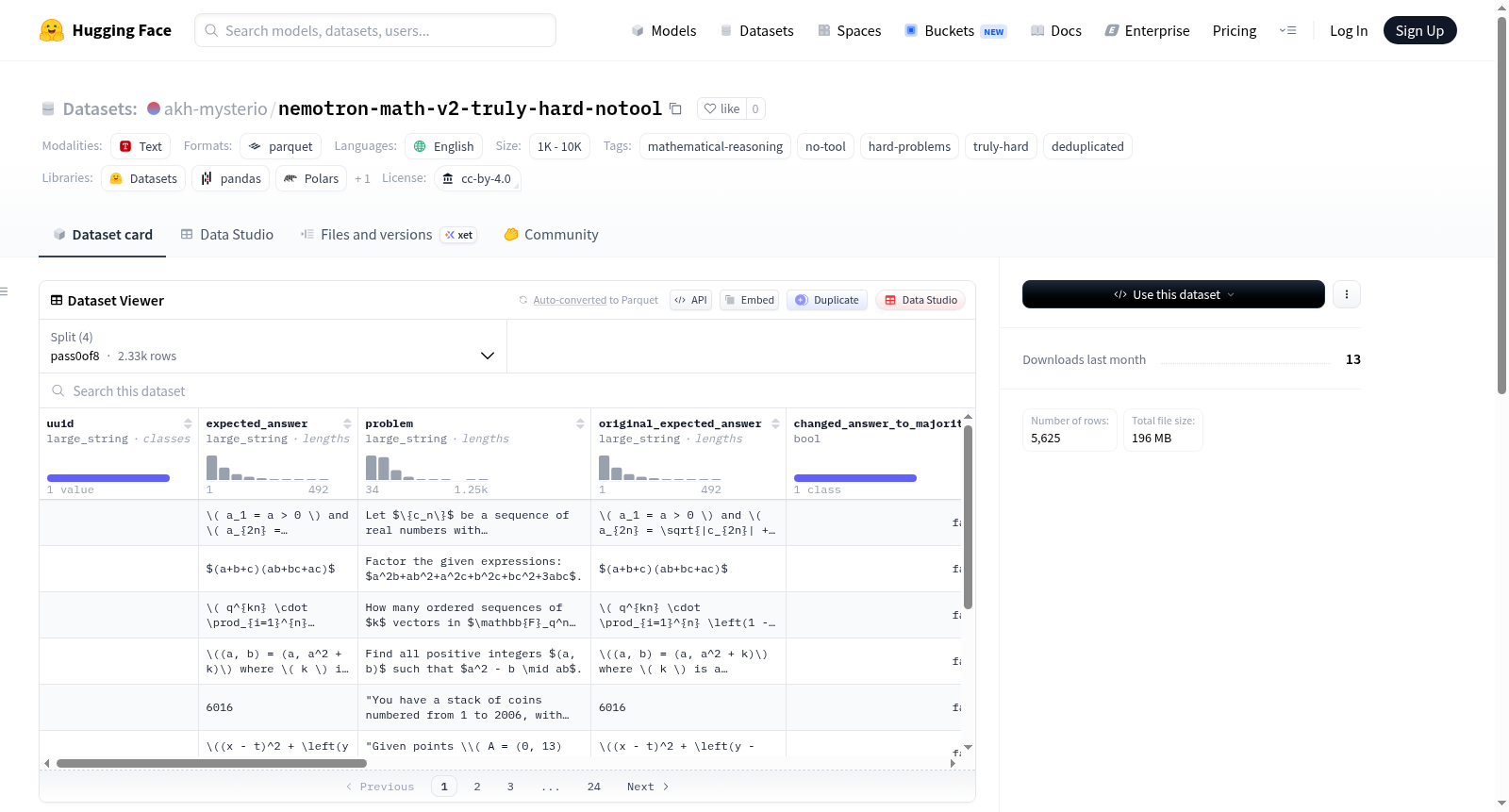Open Data Studio from viewer header
The height and width of the screenshot is (812, 1509).
pos(920,300)
